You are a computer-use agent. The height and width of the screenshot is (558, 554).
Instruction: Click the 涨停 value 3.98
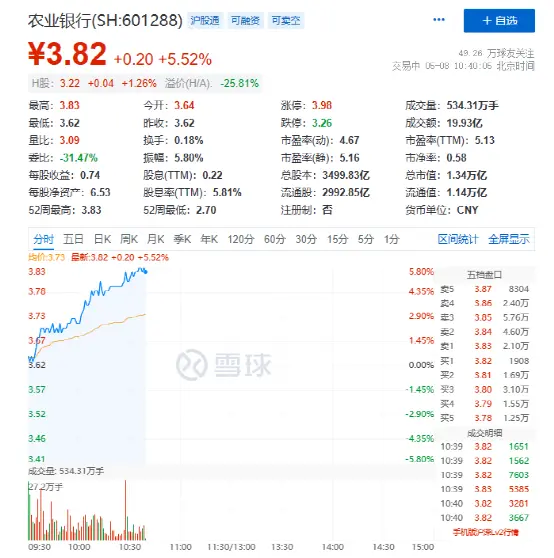coord(322,105)
